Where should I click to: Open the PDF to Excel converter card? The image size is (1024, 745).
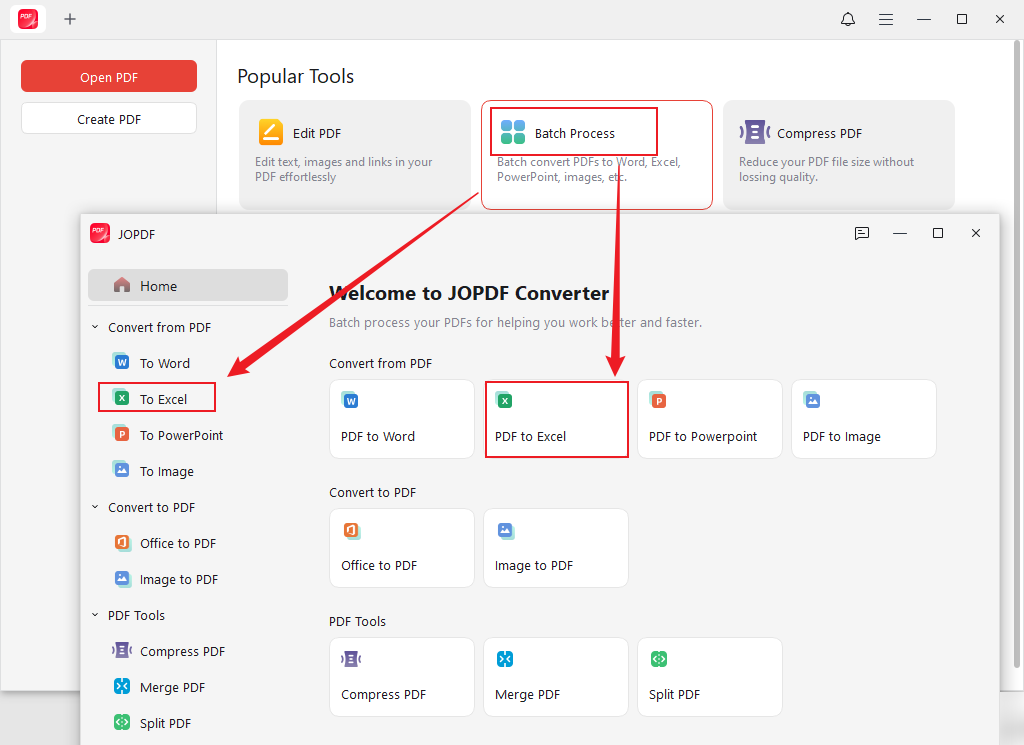pos(556,419)
